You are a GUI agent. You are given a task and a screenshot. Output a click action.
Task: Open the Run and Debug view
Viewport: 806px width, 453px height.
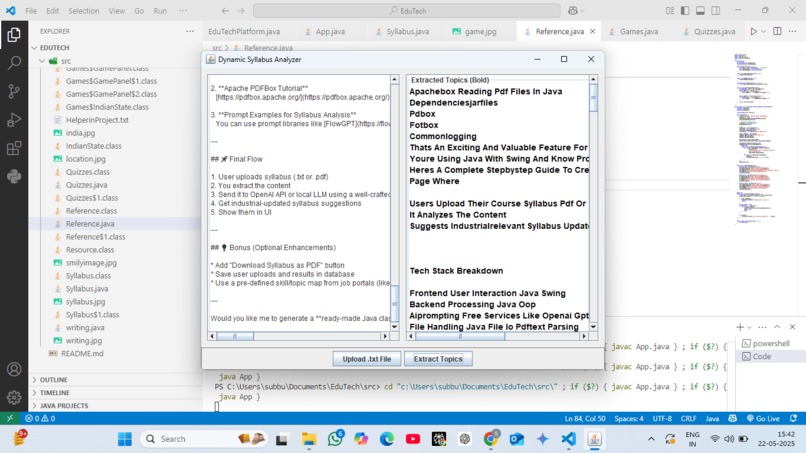[14, 120]
